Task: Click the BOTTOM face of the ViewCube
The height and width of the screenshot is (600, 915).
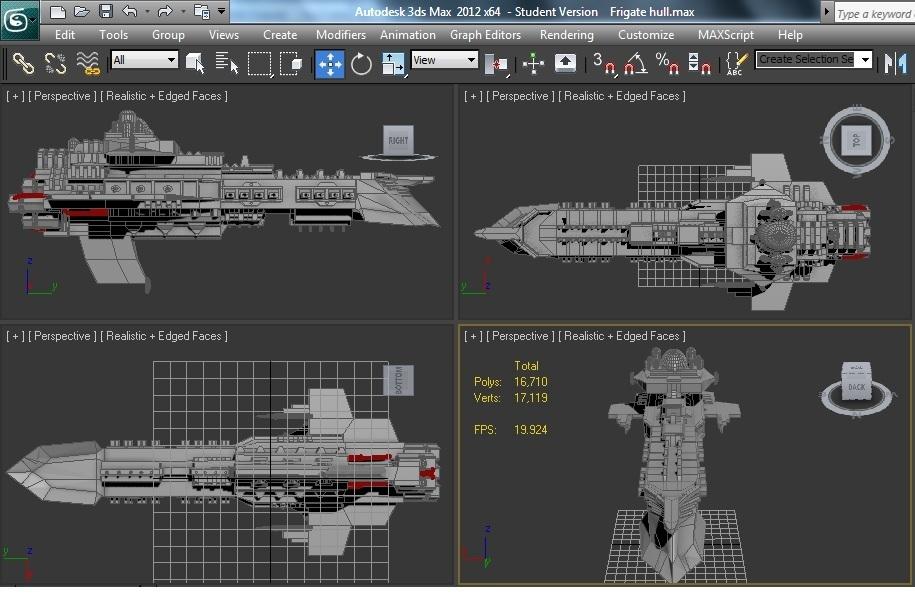Action: 399,380
